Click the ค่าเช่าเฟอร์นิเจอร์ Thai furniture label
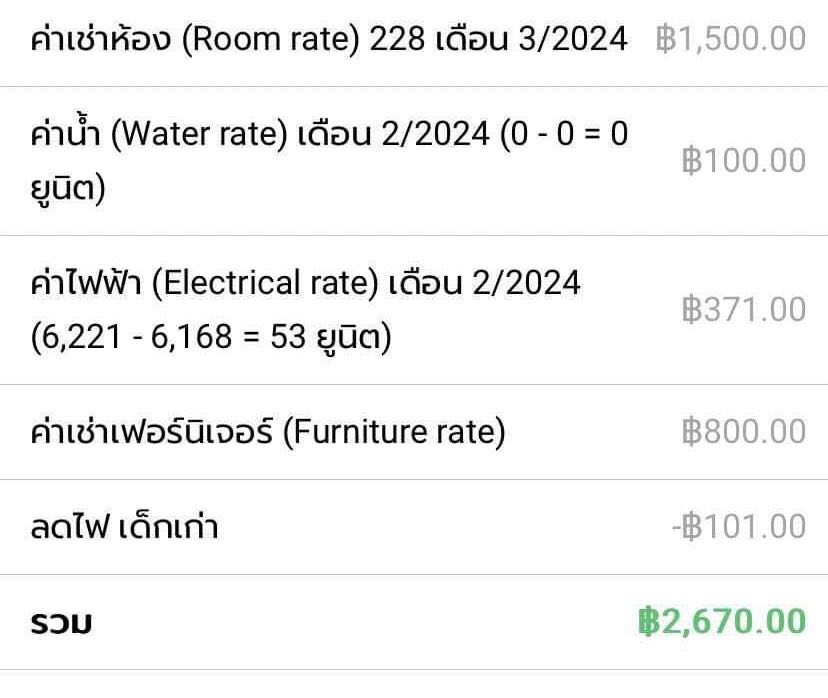Image resolution: width=828 pixels, height=698 pixels. [x=152, y=430]
